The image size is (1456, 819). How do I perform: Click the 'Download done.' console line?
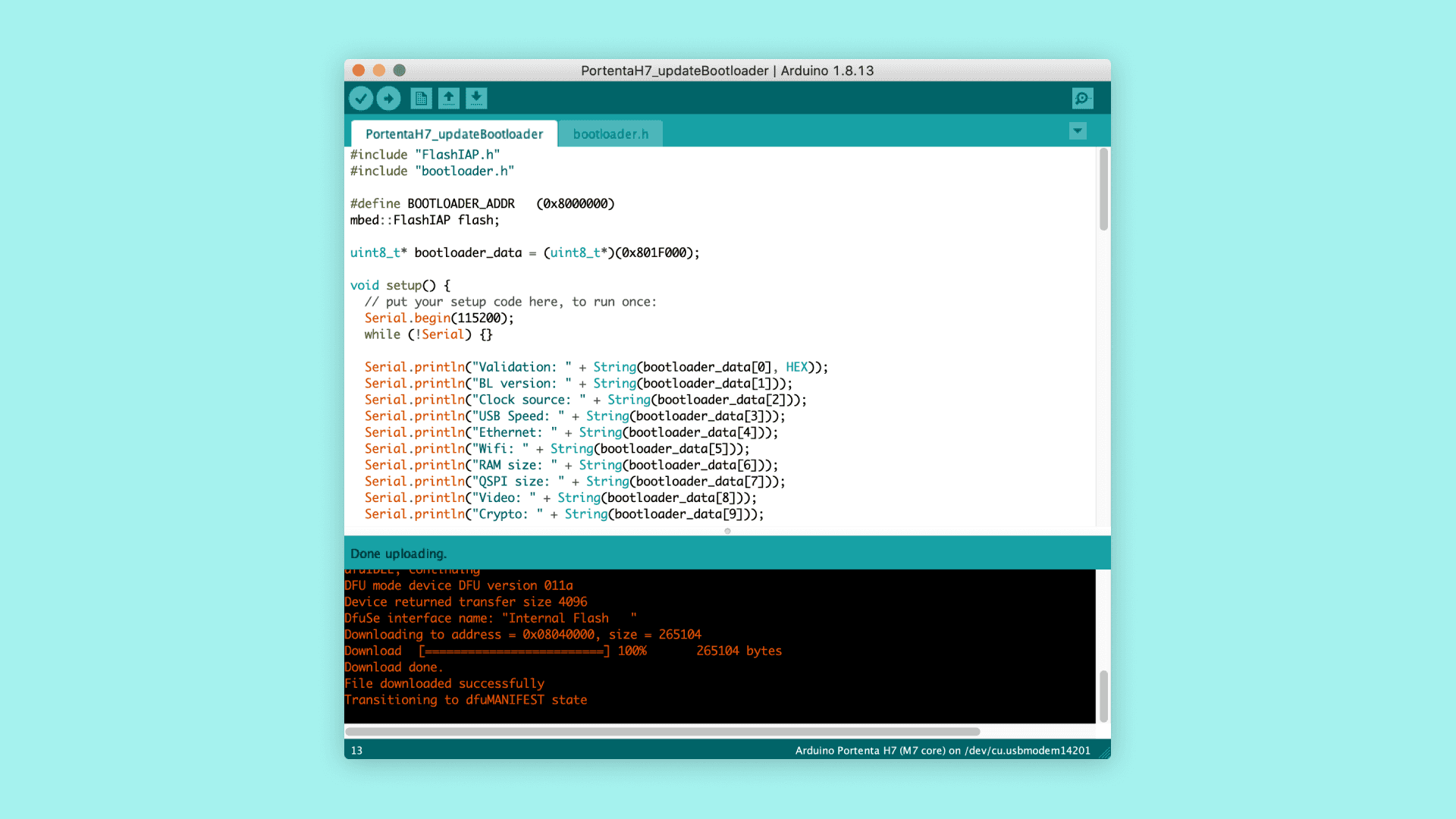393,667
